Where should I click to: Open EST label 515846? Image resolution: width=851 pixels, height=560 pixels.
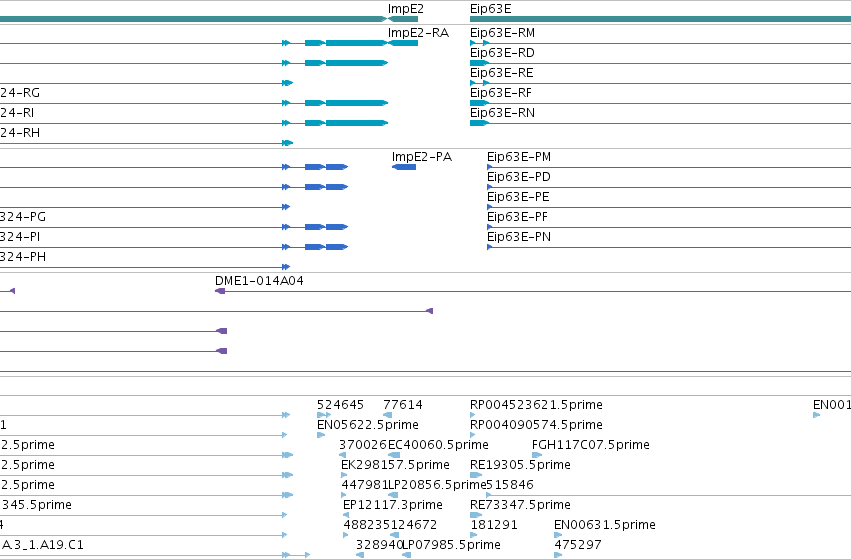coord(510,485)
